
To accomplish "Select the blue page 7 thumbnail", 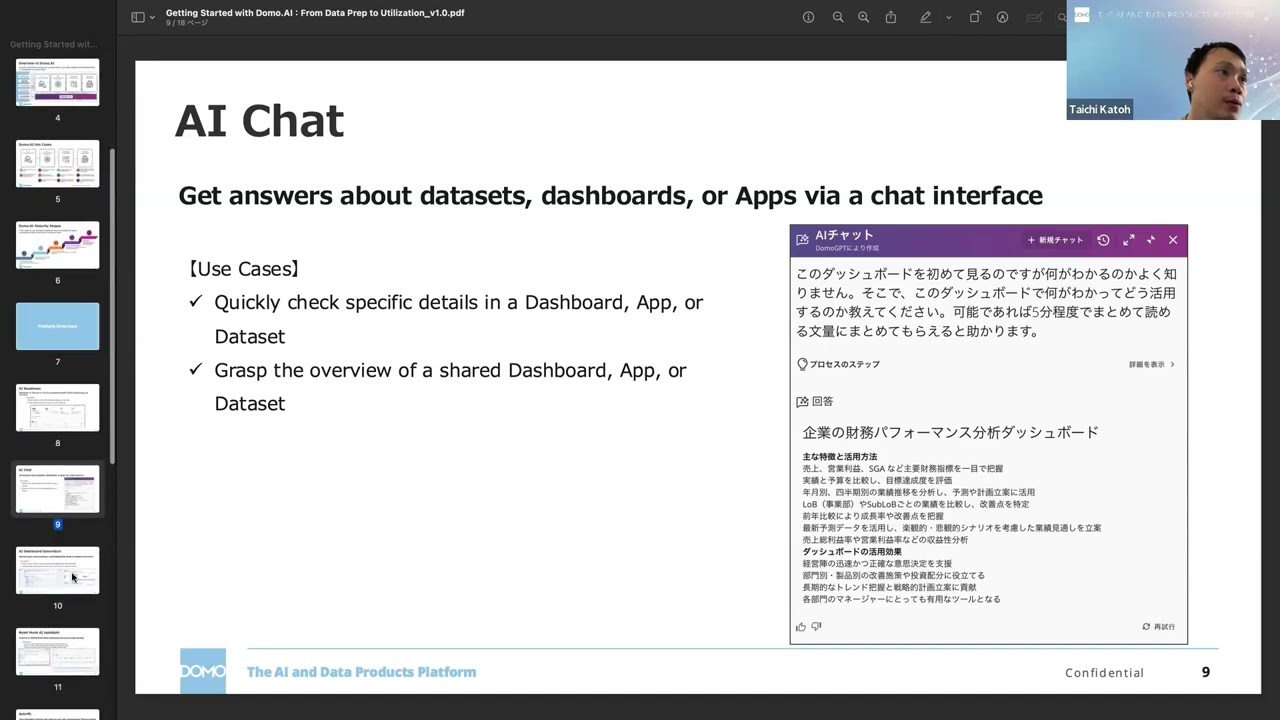I will point(57,326).
